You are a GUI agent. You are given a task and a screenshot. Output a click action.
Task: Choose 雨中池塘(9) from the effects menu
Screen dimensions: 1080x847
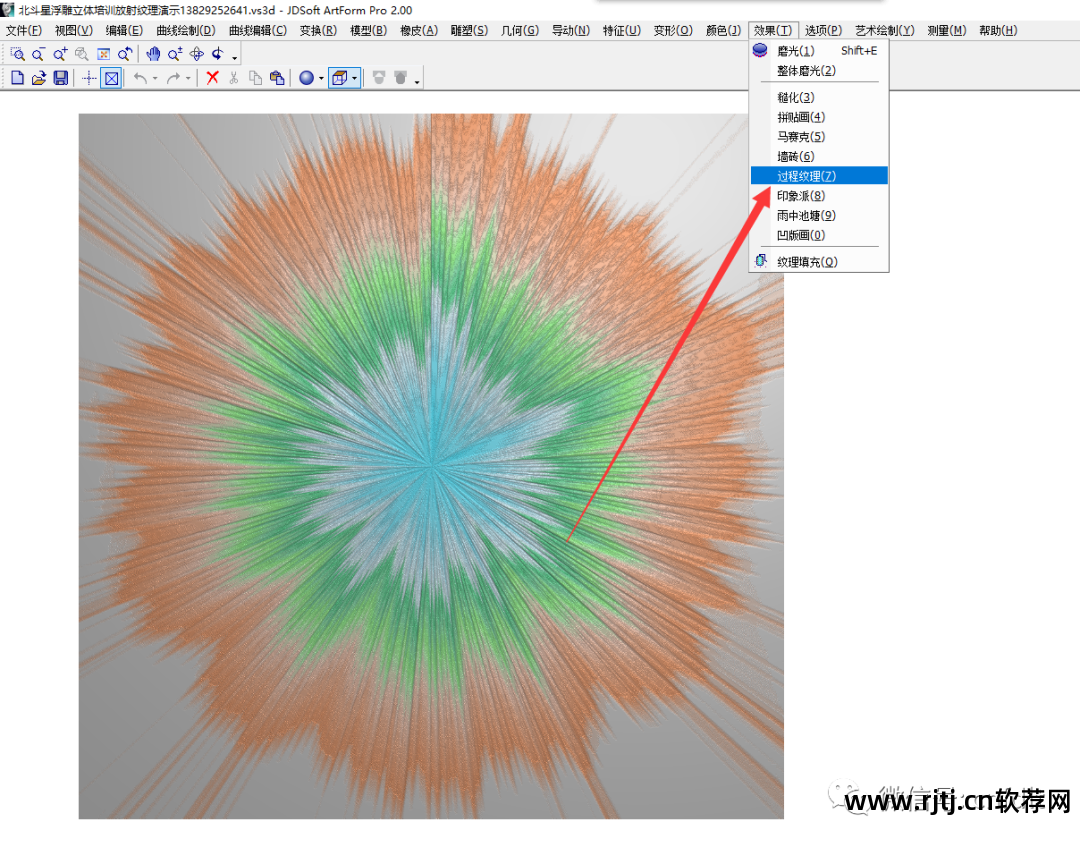[x=819, y=216]
